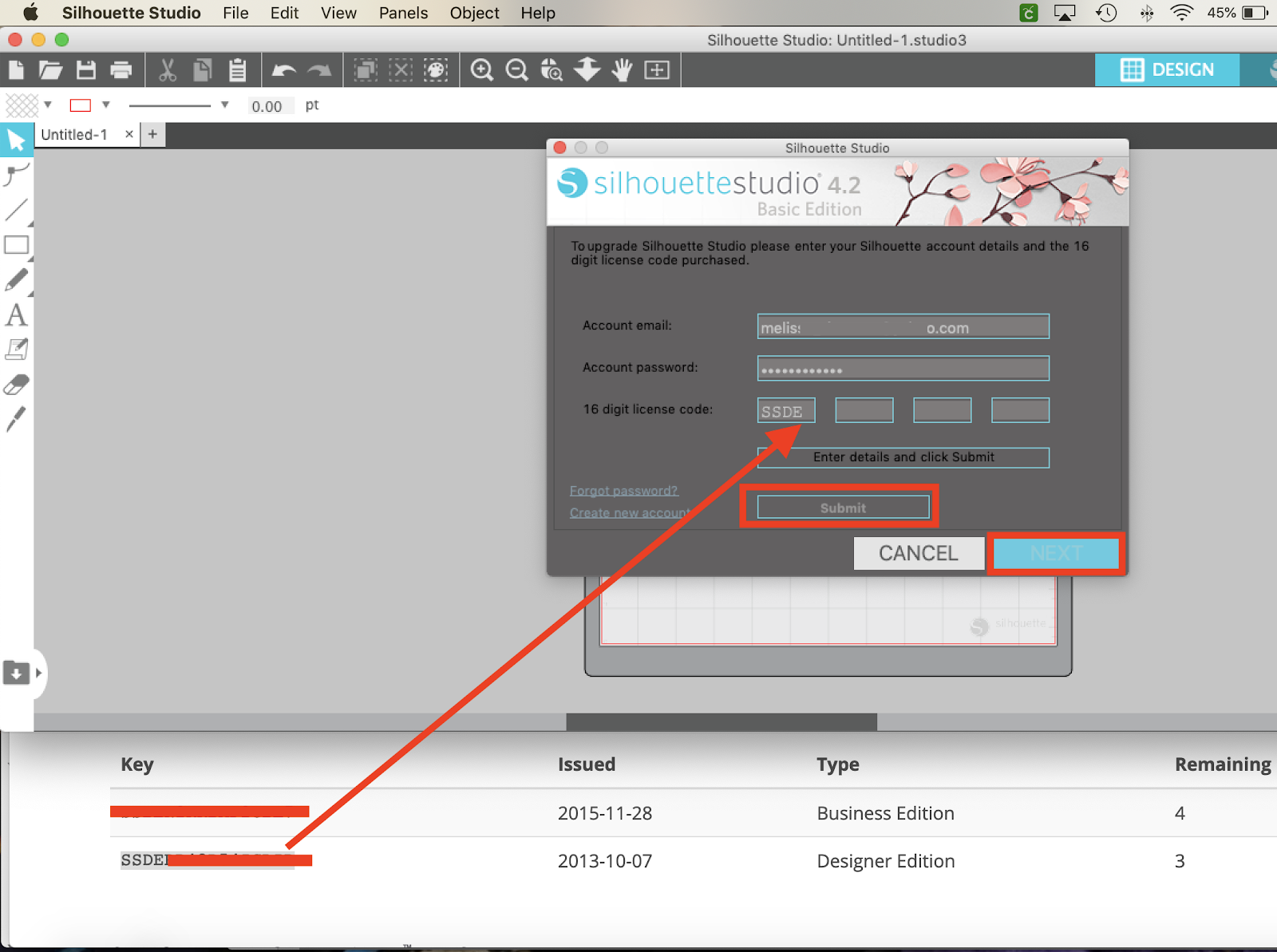This screenshot has width=1277, height=952.
Task: Choose the Draw a Note tool
Action: (16, 350)
